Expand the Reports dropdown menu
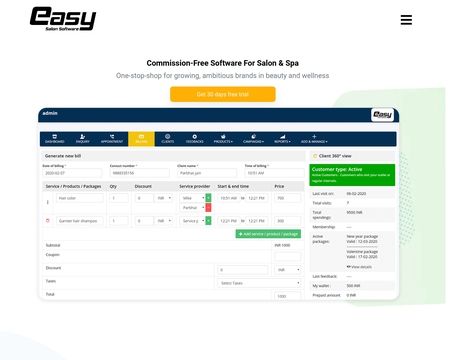This screenshot has height=360, width=450. coord(282,139)
